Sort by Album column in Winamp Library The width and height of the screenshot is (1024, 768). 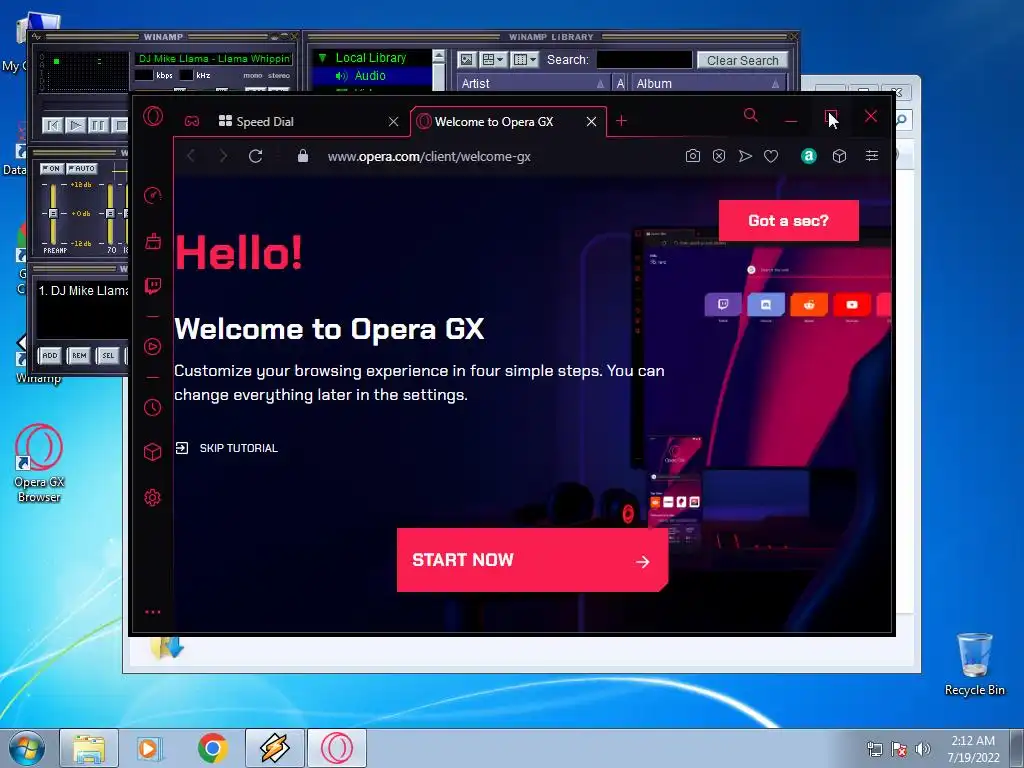pos(709,84)
